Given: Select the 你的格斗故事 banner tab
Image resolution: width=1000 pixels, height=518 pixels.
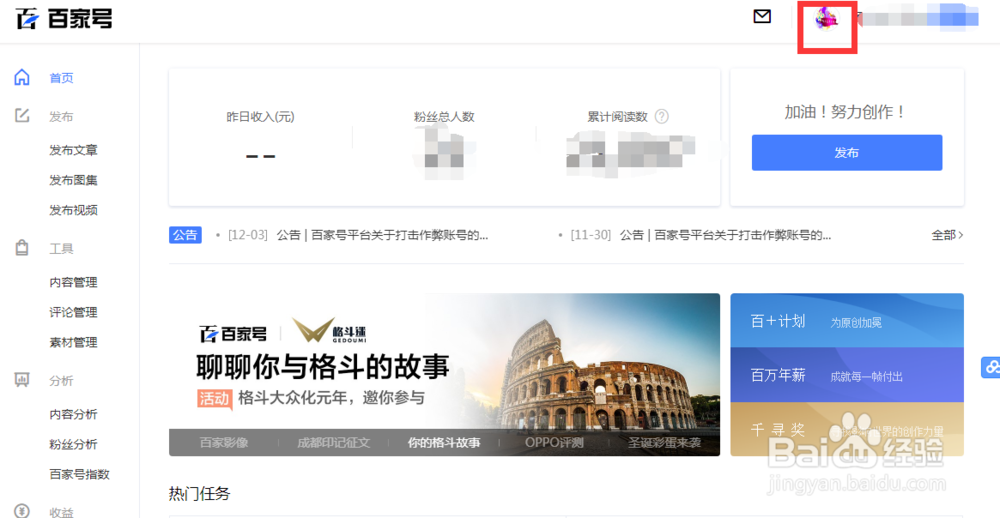Looking at the screenshot, I should (x=444, y=443).
